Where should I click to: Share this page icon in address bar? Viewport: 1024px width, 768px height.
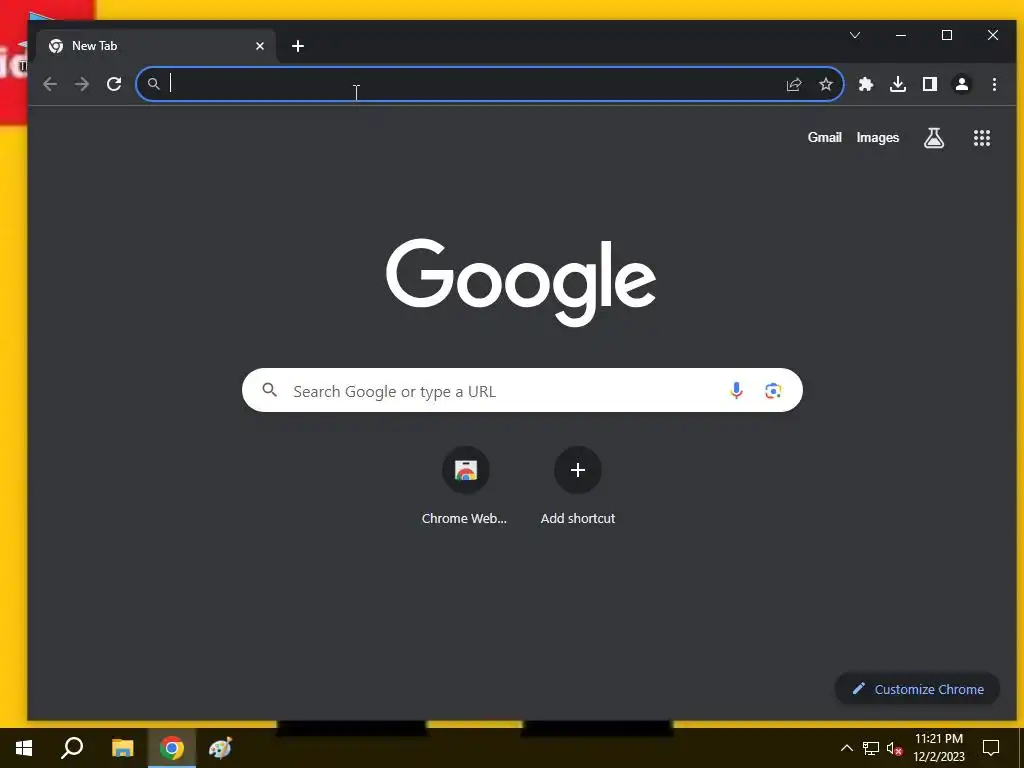(x=793, y=84)
